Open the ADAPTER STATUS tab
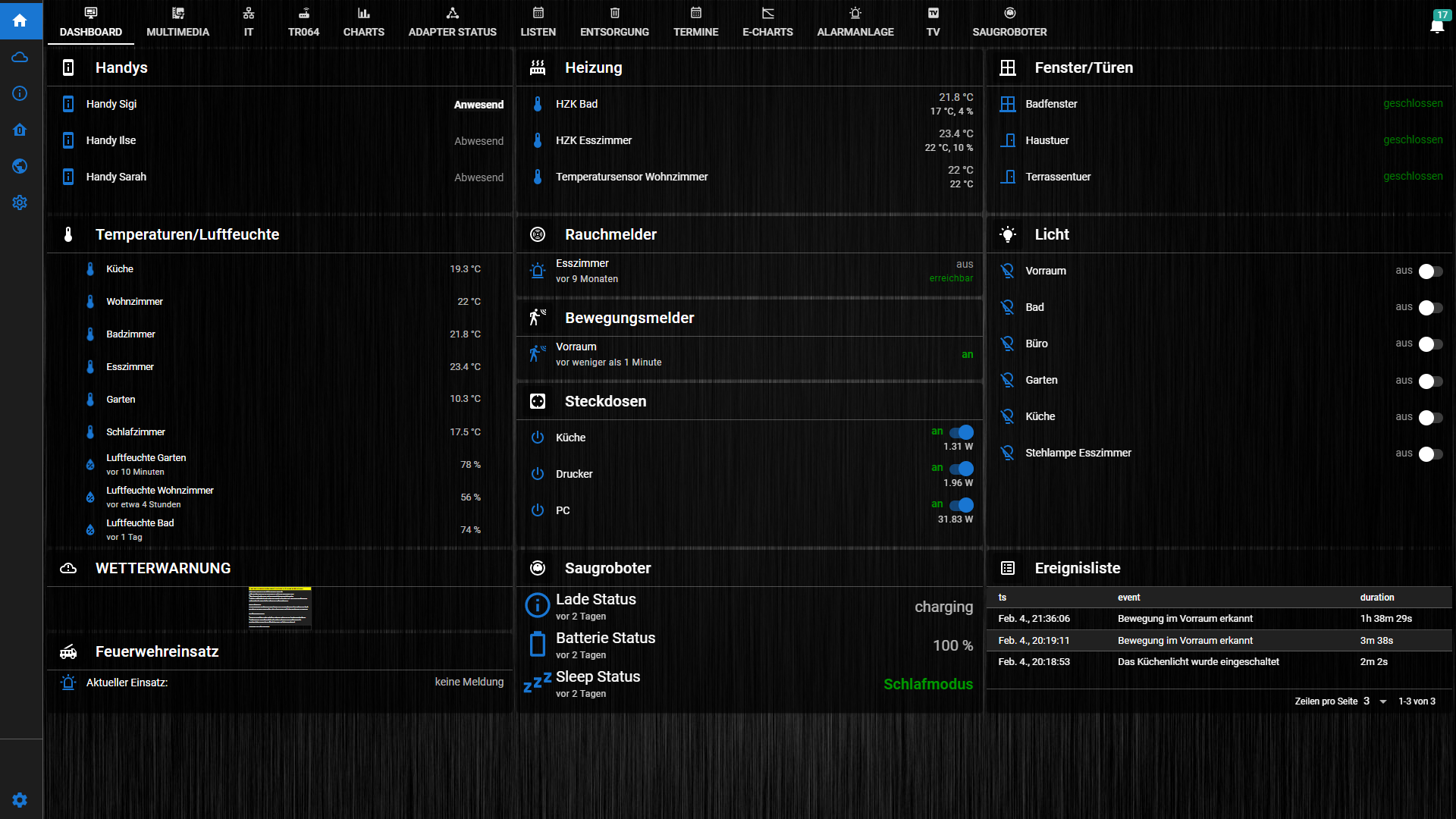This screenshot has height=819, width=1456. pyautogui.click(x=453, y=22)
